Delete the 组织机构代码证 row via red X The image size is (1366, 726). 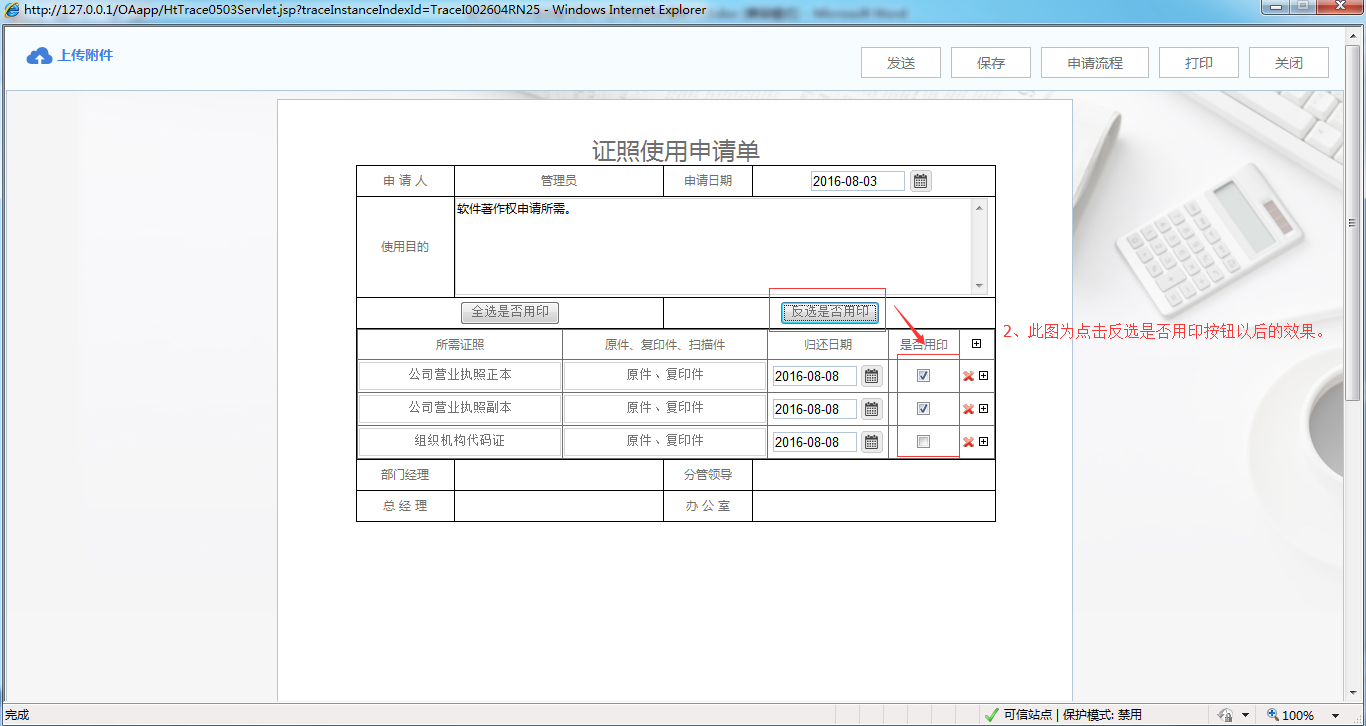coord(967,441)
